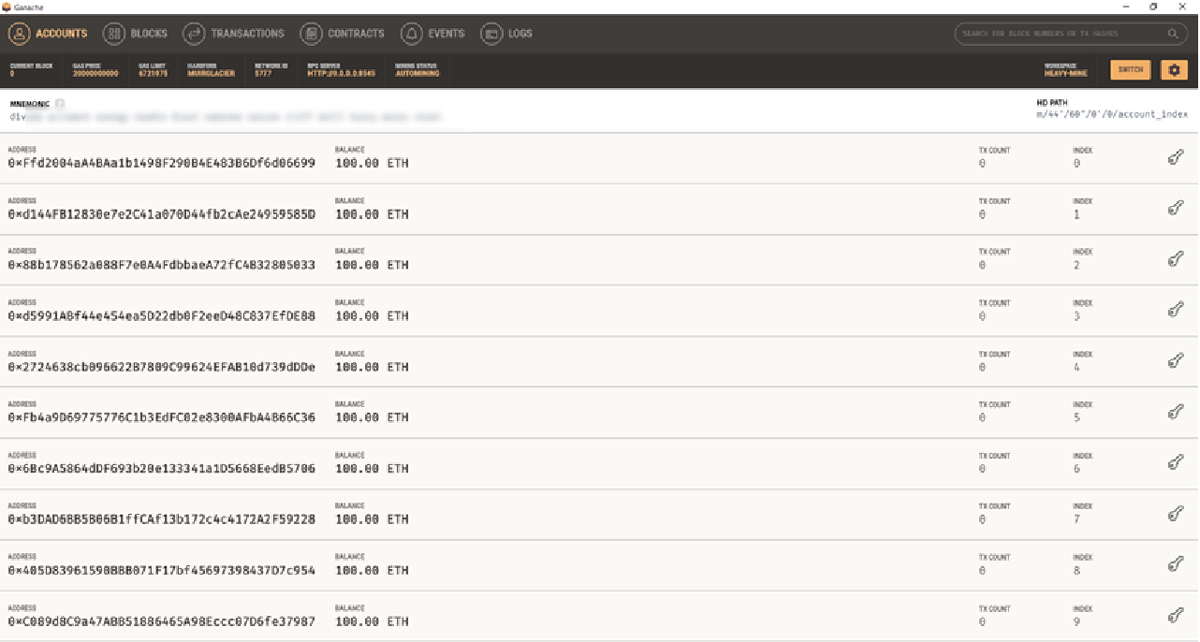1200x642 pixels.
Task: Select address starting with 0x88b178562a
Action: [x=161, y=265]
